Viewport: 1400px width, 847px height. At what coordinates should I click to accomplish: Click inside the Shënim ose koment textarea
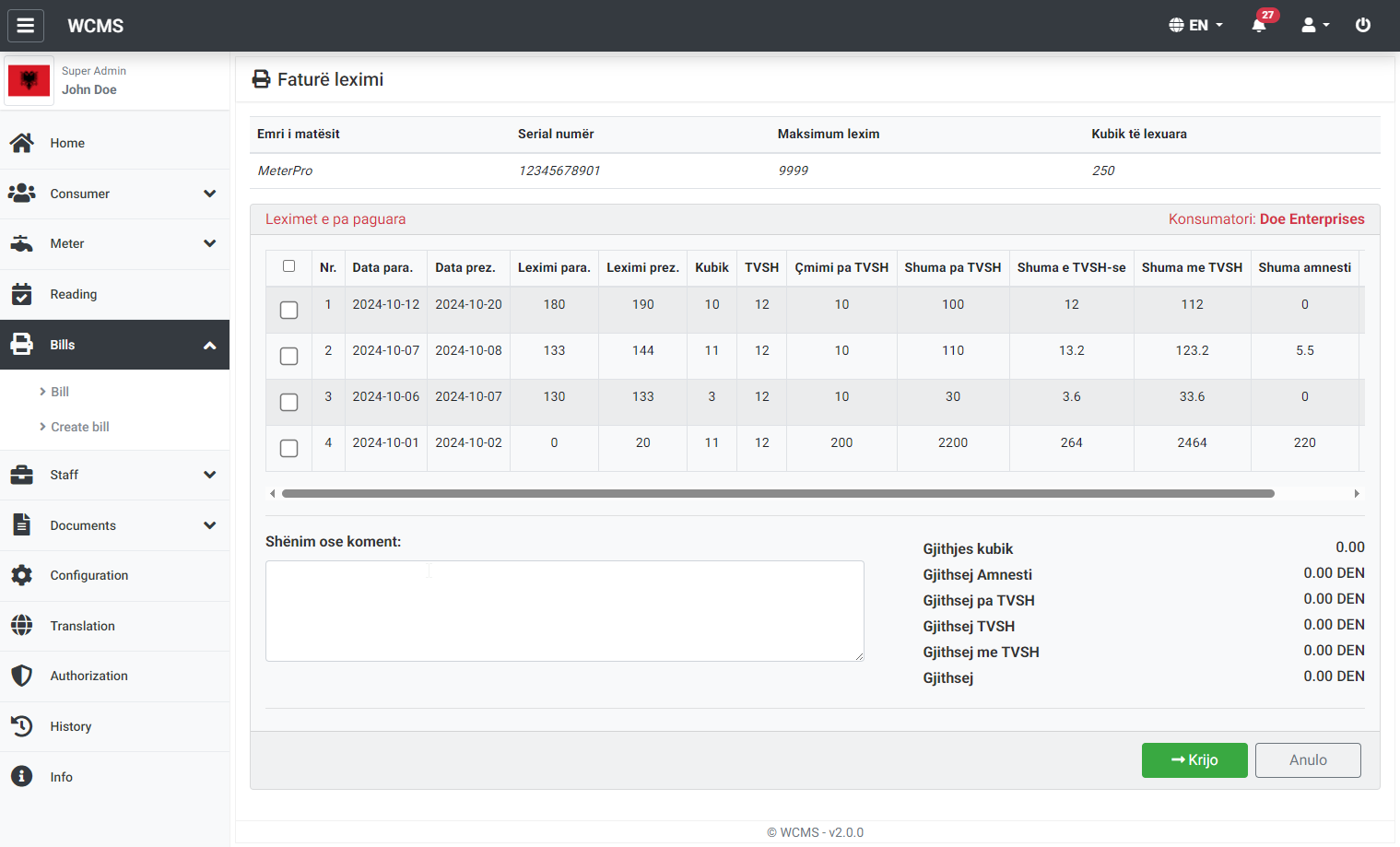(x=565, y=611)
